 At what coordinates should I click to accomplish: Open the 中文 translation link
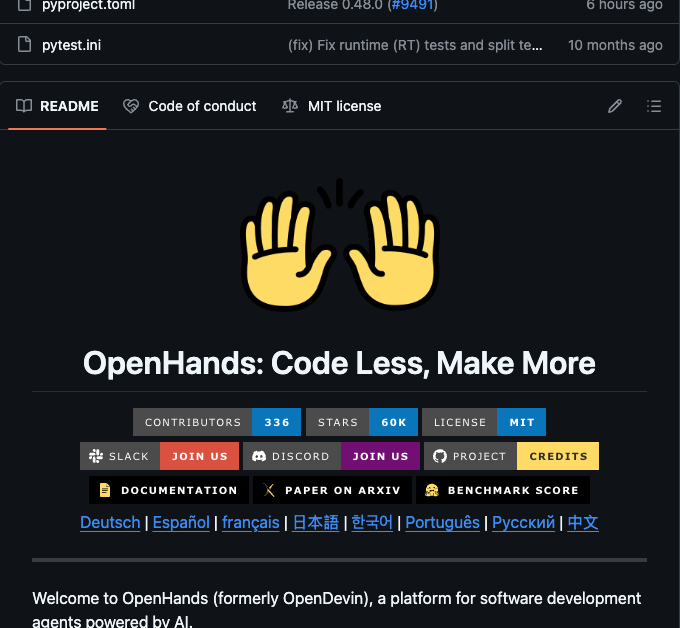tap(583, 523)
